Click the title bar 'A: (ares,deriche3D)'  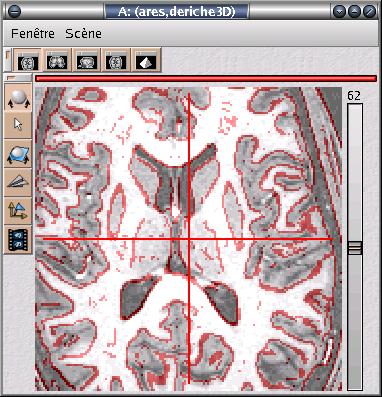pyautogui.click(x=176, y=11)
